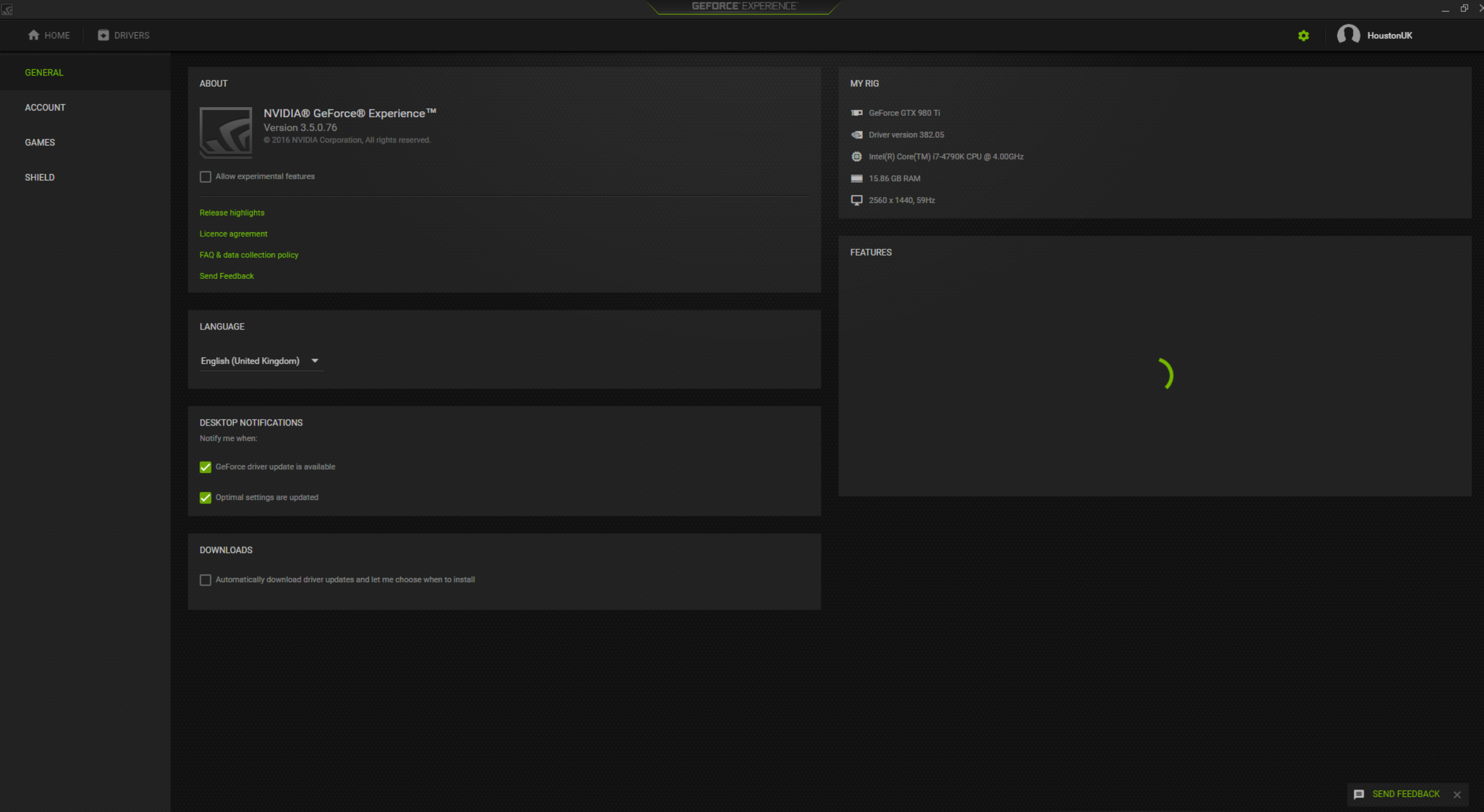The height and width of the screenshot is (812, 1484).
Task: Click the HoustonUK user avatar icon
Action: click(1348, 35)
